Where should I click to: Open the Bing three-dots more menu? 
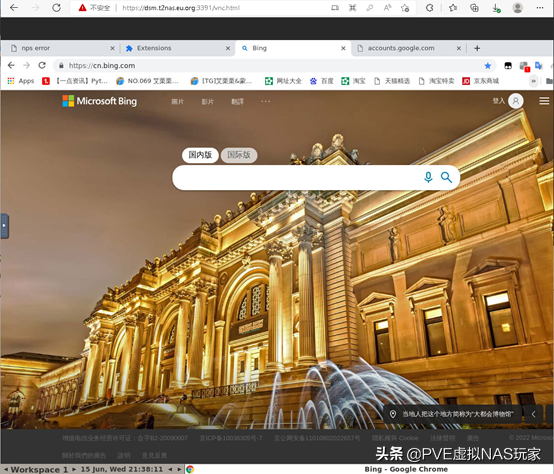[x=266, y=101]
